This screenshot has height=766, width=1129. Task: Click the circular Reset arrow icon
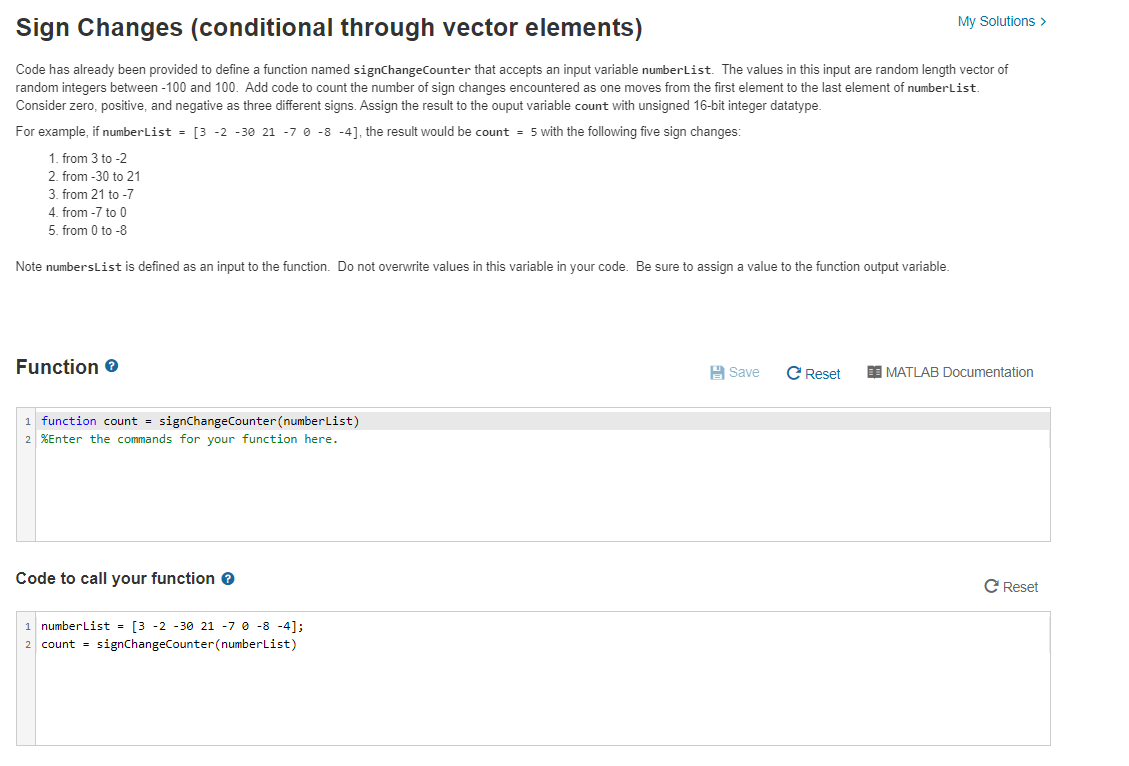791,372
